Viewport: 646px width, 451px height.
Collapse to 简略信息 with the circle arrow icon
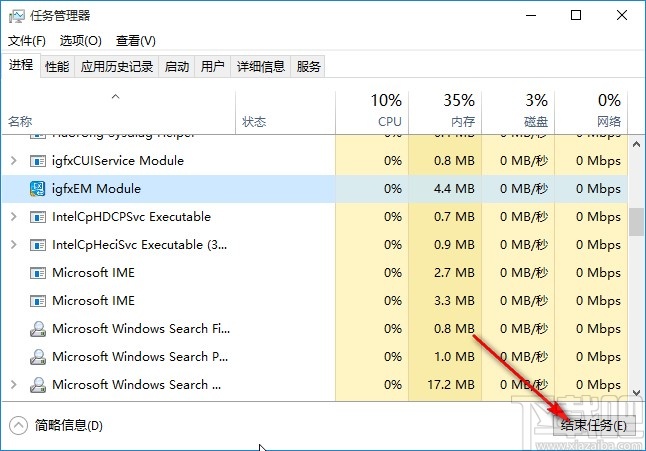coord(18,425)
